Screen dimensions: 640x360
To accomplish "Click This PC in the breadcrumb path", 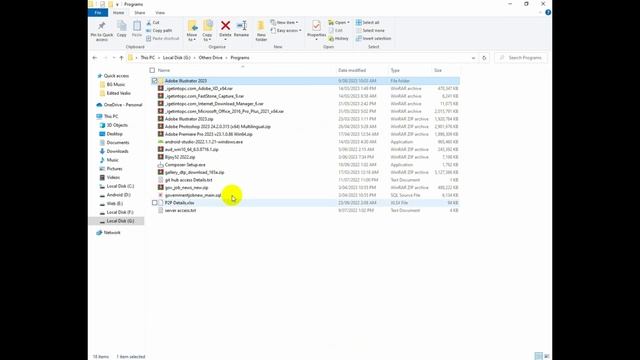I will pos(147,58).
